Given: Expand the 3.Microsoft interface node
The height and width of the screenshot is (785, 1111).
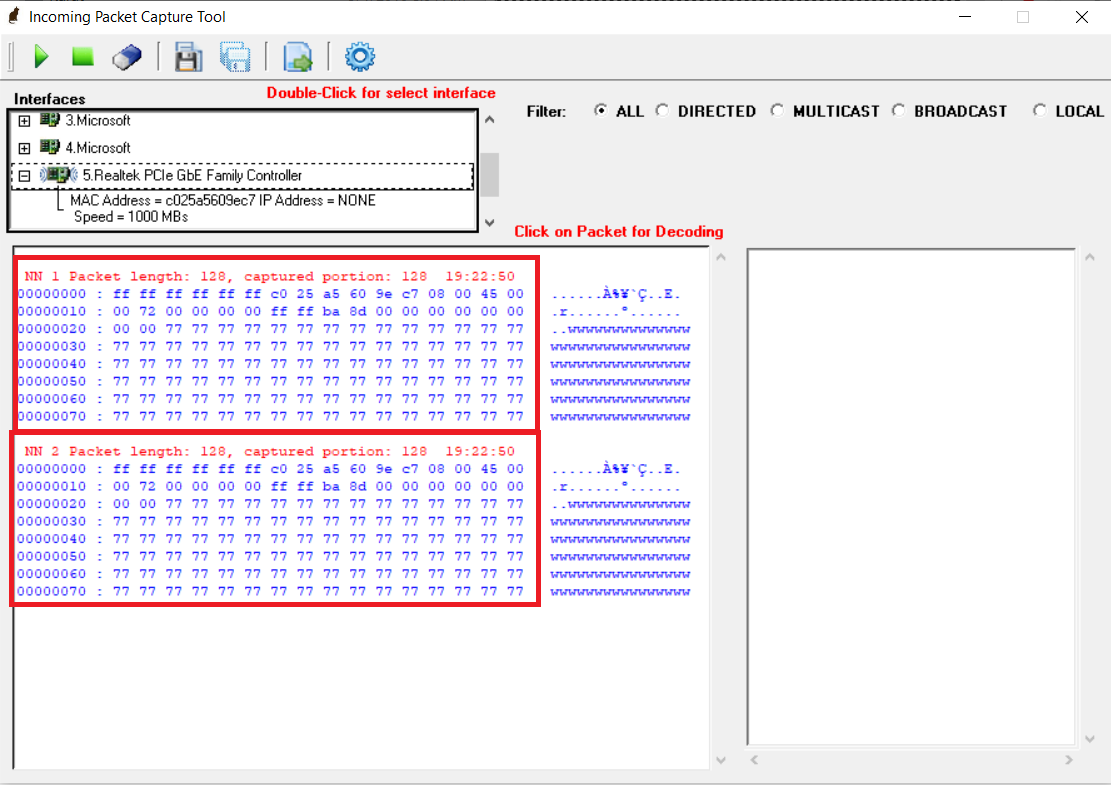Looking at the screenshot, I should 25,121.
